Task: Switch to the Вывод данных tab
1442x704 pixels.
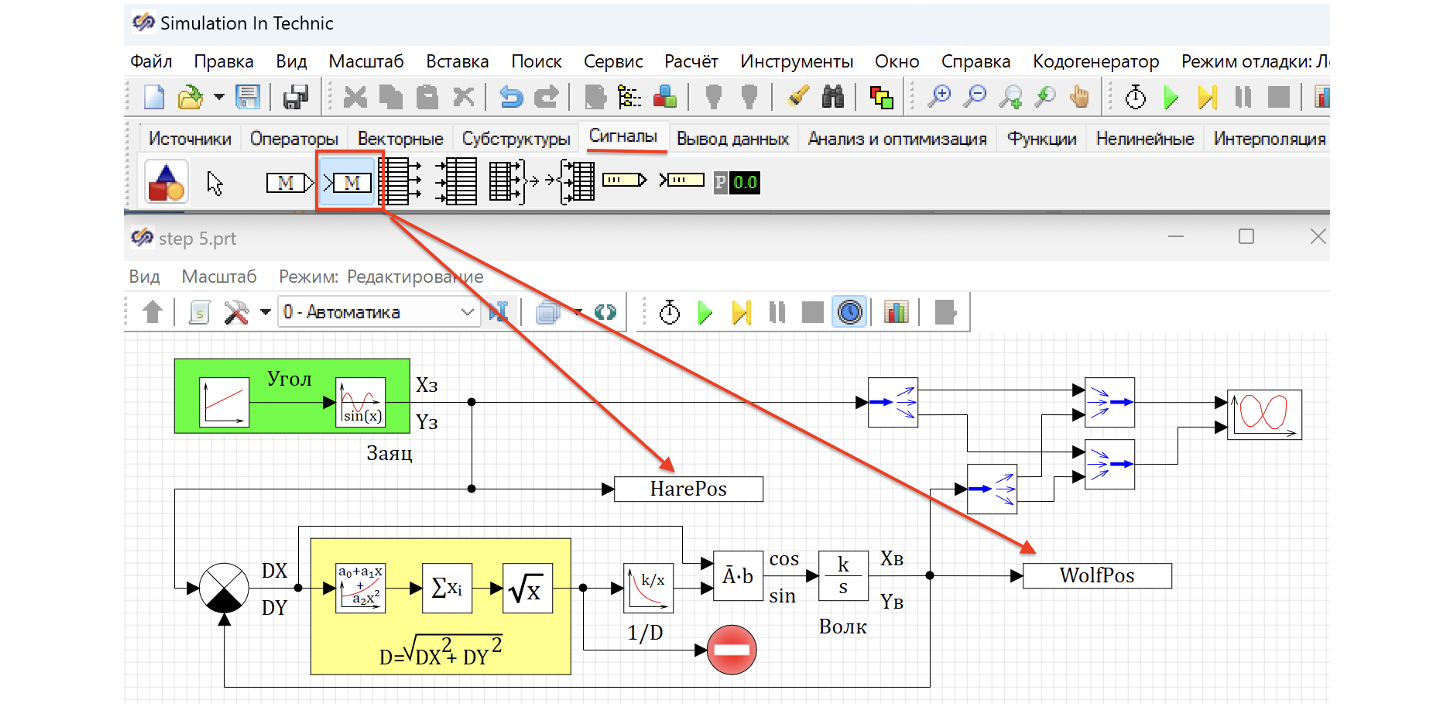Action: click(733, 139)
